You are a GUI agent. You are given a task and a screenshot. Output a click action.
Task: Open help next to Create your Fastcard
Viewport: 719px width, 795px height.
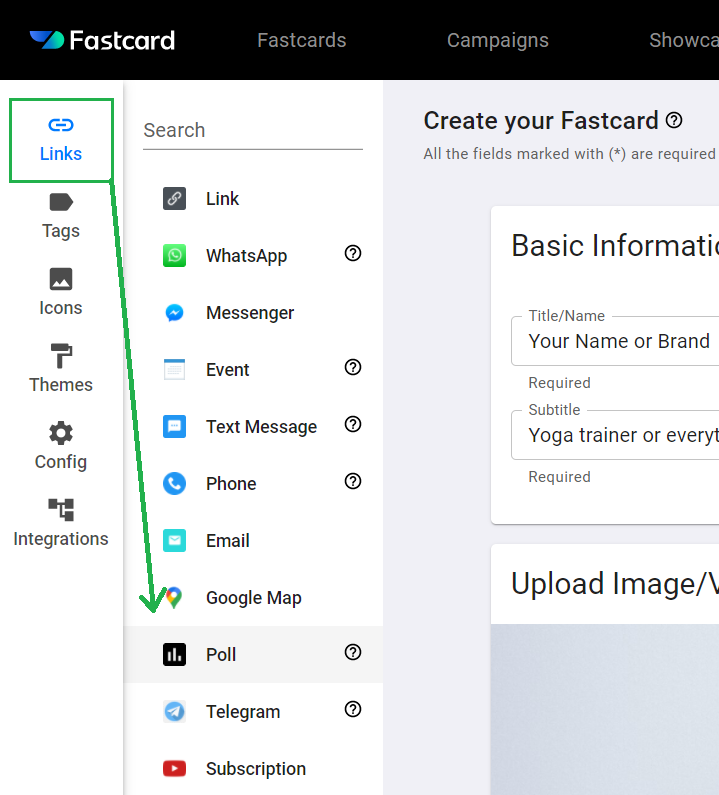[x=674, y=120]
